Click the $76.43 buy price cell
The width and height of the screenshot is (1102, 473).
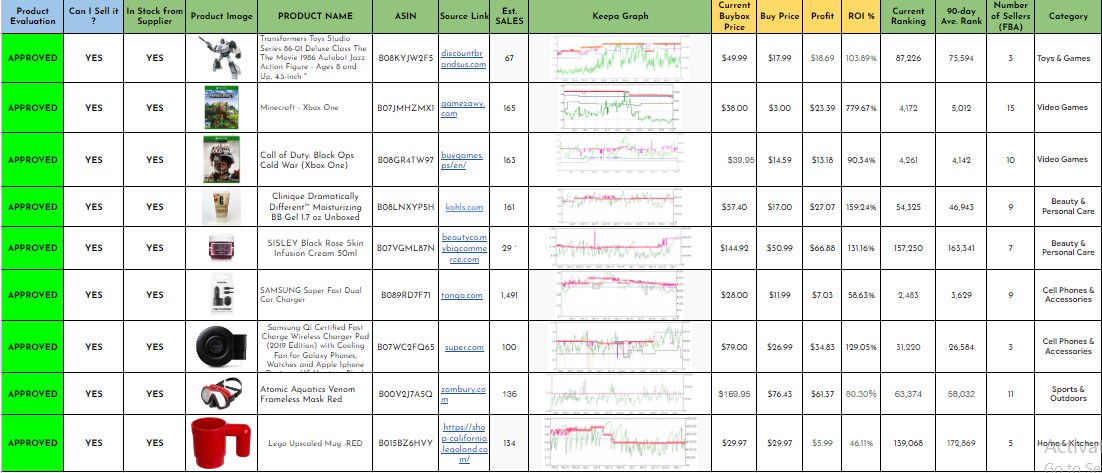tap(779, 394)
